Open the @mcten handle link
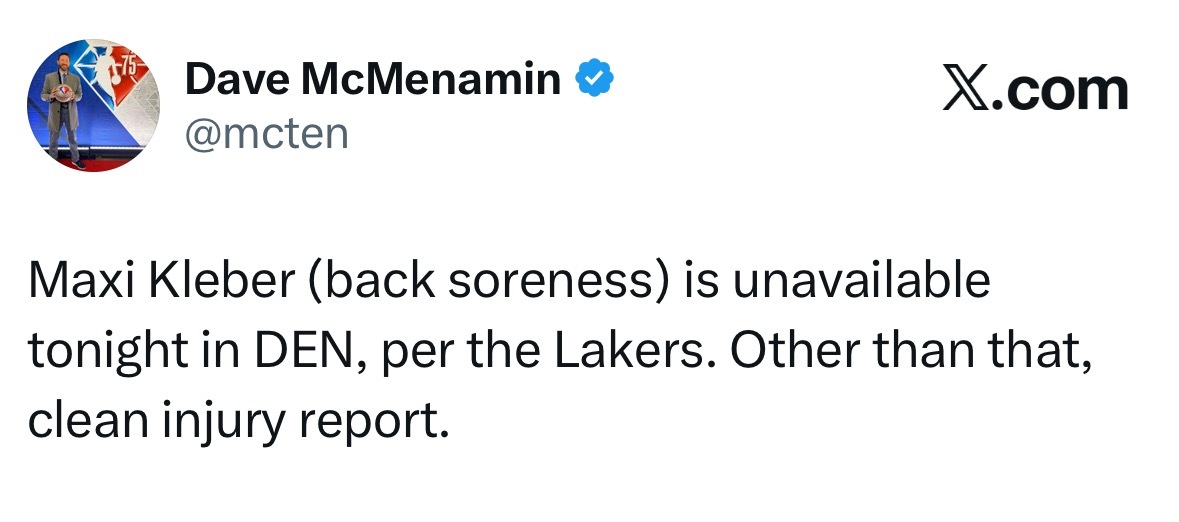This screenshot has width=1179, height=522. 266,133
